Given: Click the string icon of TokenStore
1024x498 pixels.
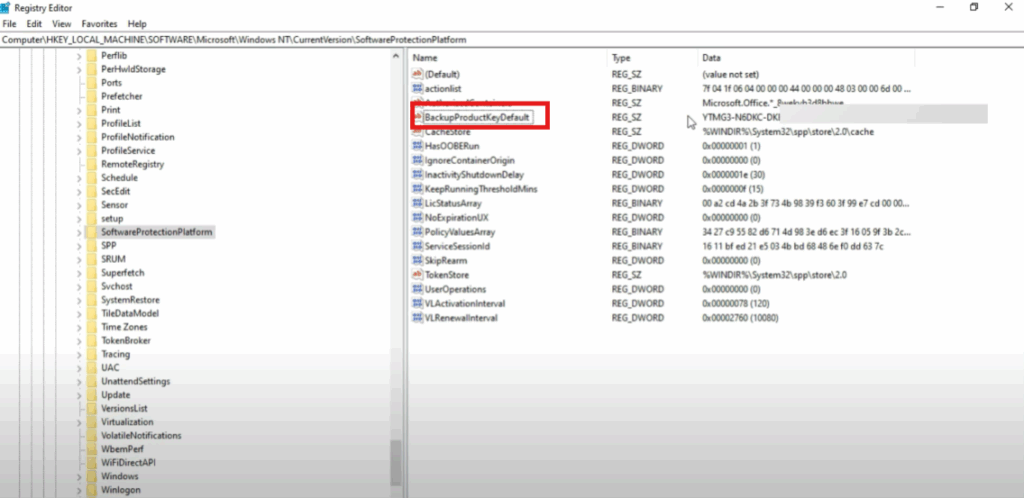Looking at the screenshot, I should point(417,275).
